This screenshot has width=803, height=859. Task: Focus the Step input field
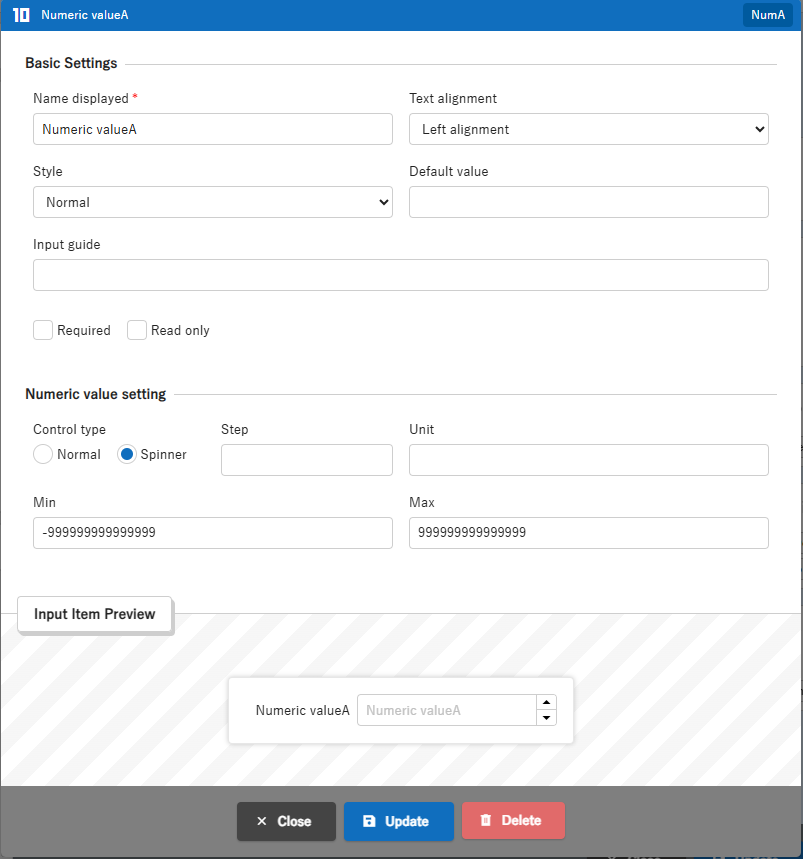tap(307, 460)
